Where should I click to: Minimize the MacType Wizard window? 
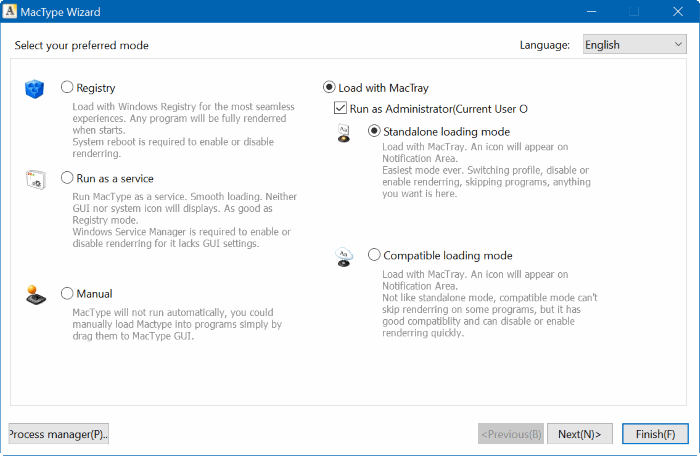click(x=586, y=12)
